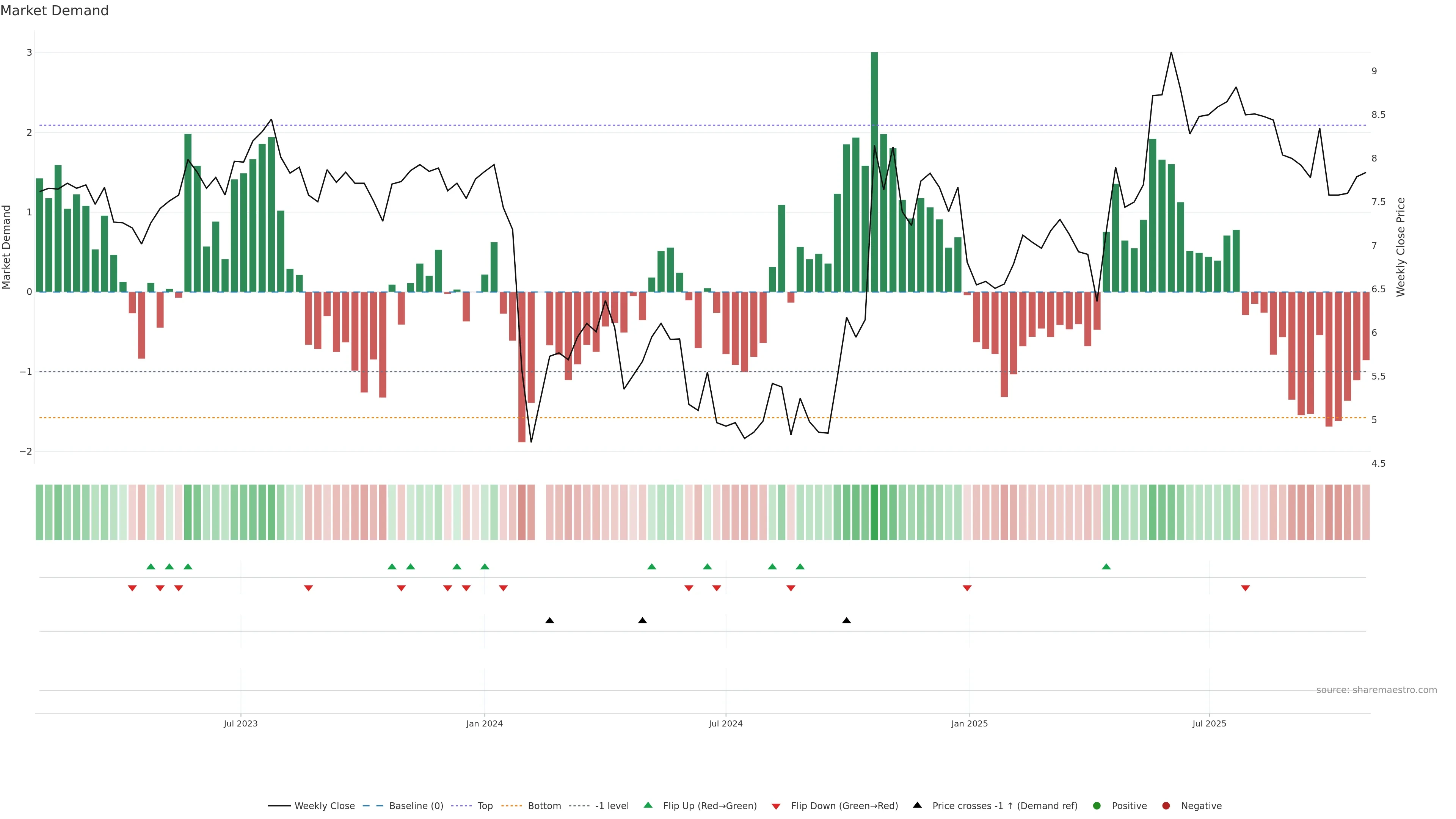
Task: Toggle the Bottom orange dotted legend entry
Action: coord(544,806)
